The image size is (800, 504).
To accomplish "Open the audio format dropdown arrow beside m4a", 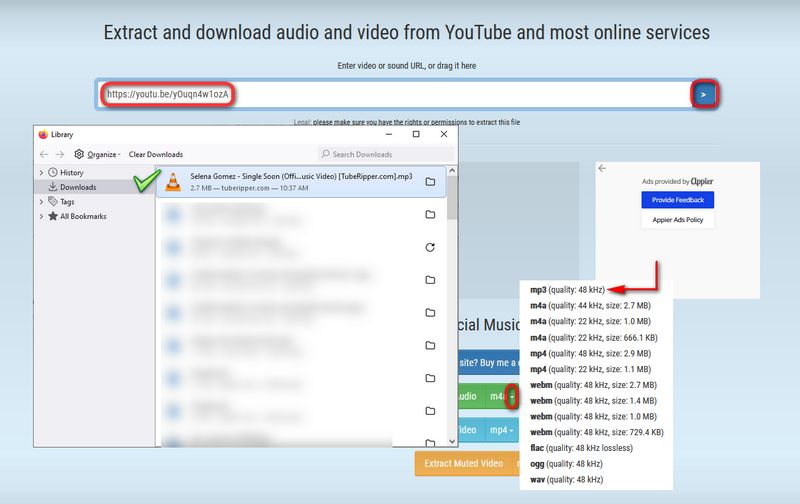I will pyautogui.click(x=512, y=396).
